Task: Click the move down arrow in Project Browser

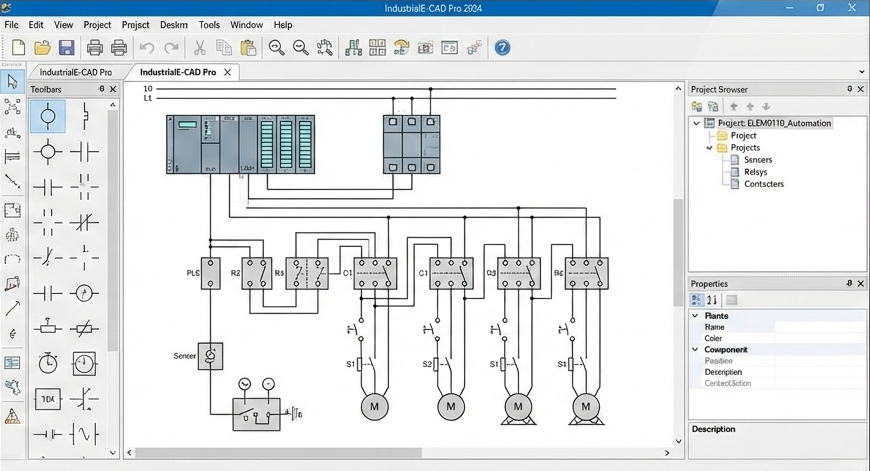Action: (766, 107)
